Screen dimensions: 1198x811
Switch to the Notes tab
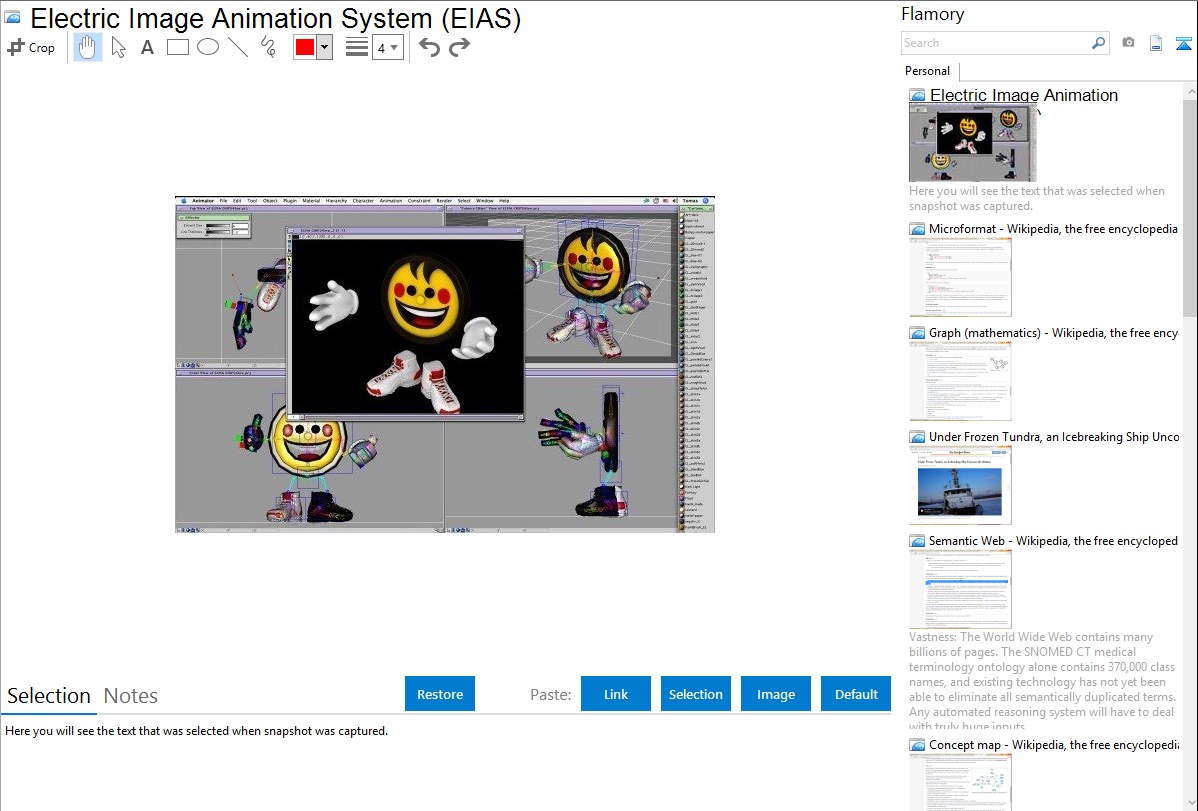[x=131, y=696]
